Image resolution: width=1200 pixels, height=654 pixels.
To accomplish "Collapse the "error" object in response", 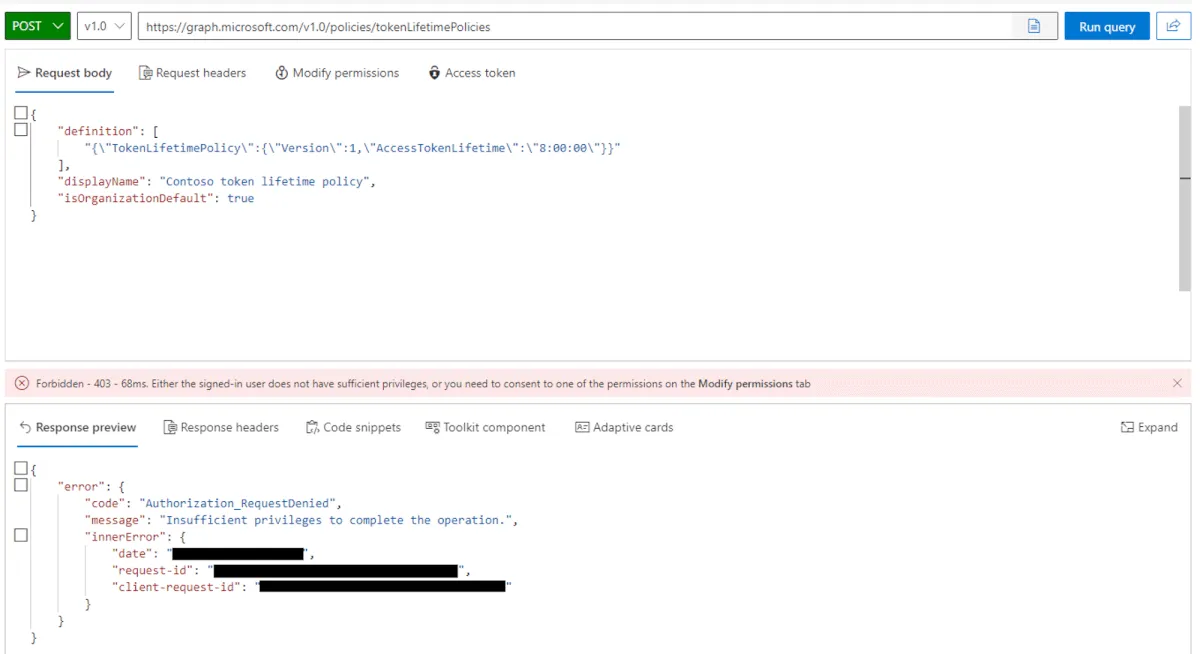I will 21,485.
